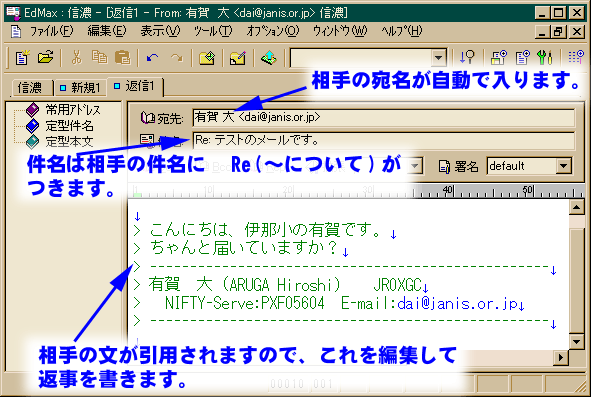Image resolution: width=591 pixels, height=397 pixels.
Task: Click quoted line こんにちは、伊那小の有賀です。
Action: point(265,230)
